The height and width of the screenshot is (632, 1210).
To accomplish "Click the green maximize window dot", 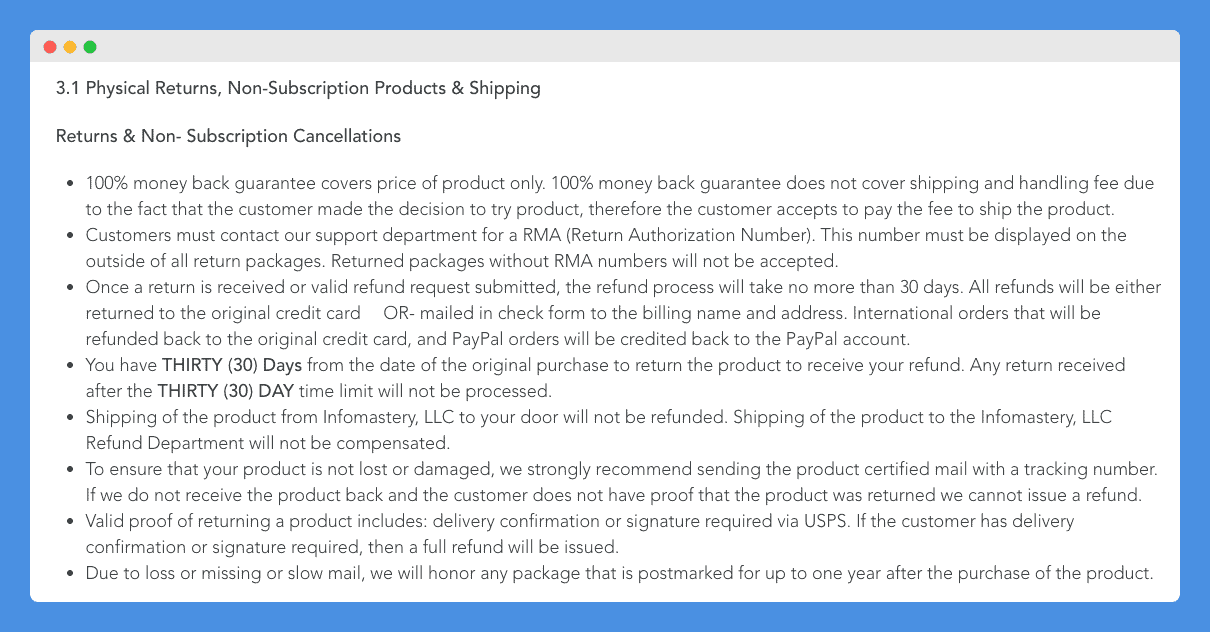I will click(90, 47).
